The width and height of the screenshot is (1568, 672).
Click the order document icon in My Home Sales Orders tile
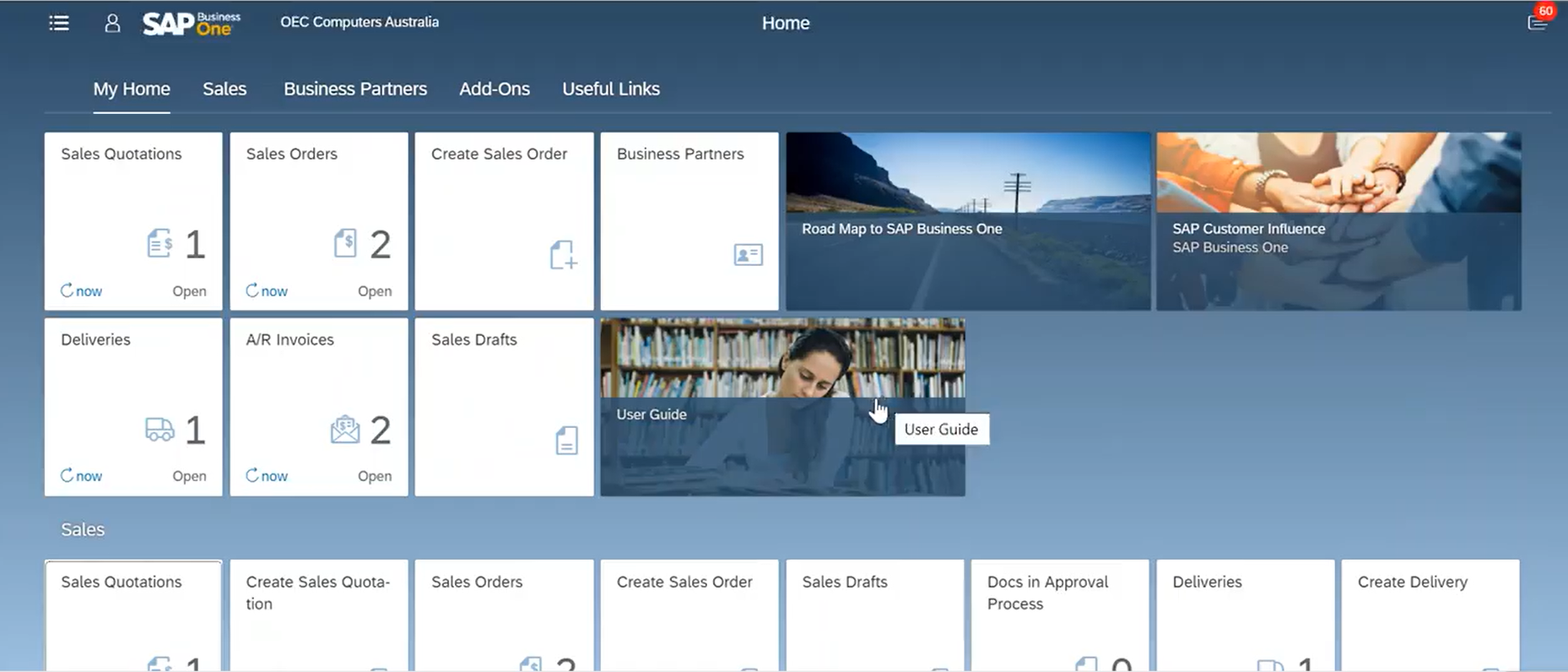[345, 243]
